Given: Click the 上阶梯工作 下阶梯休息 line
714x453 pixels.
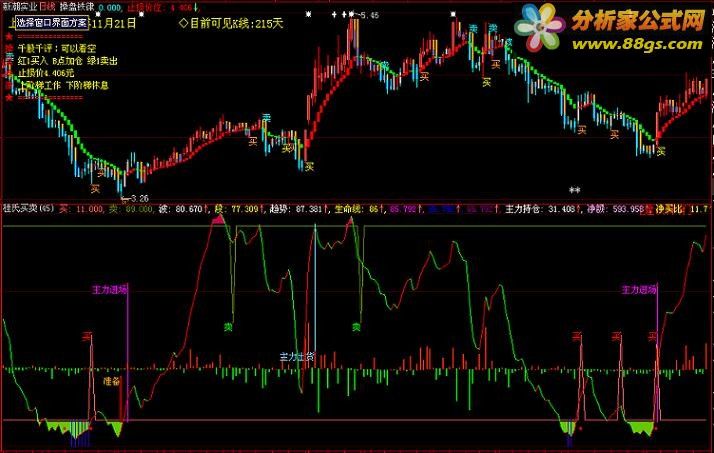Looking at the screenshot, I should pyautogui.click(x=64, y=85).
